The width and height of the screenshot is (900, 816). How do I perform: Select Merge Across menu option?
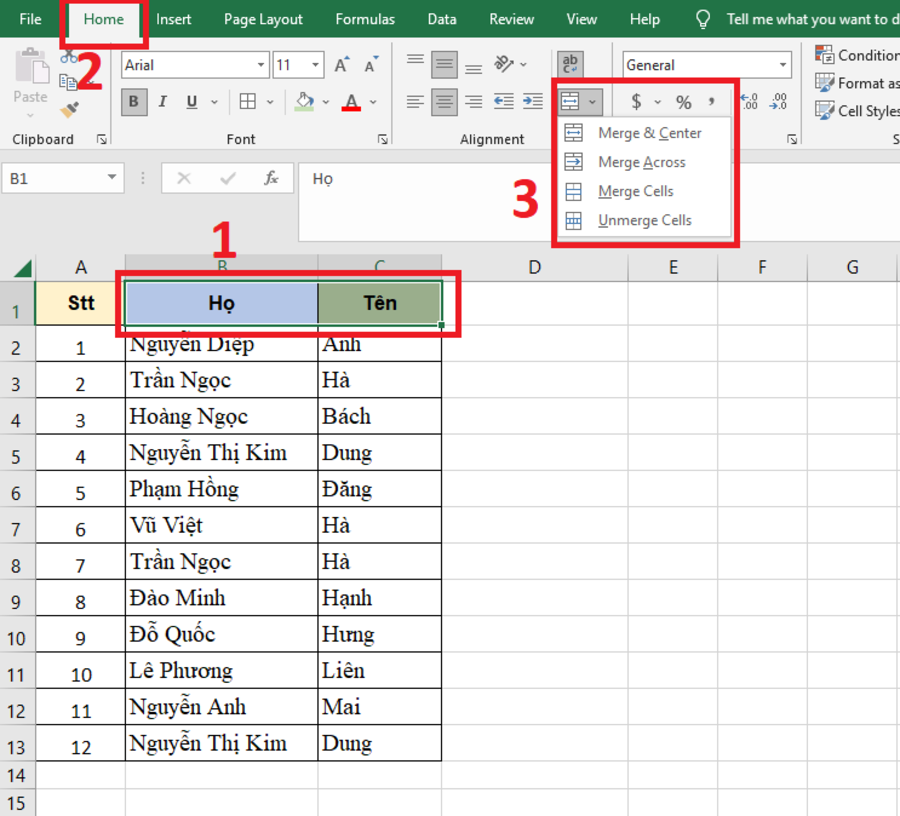click(644, 162)
